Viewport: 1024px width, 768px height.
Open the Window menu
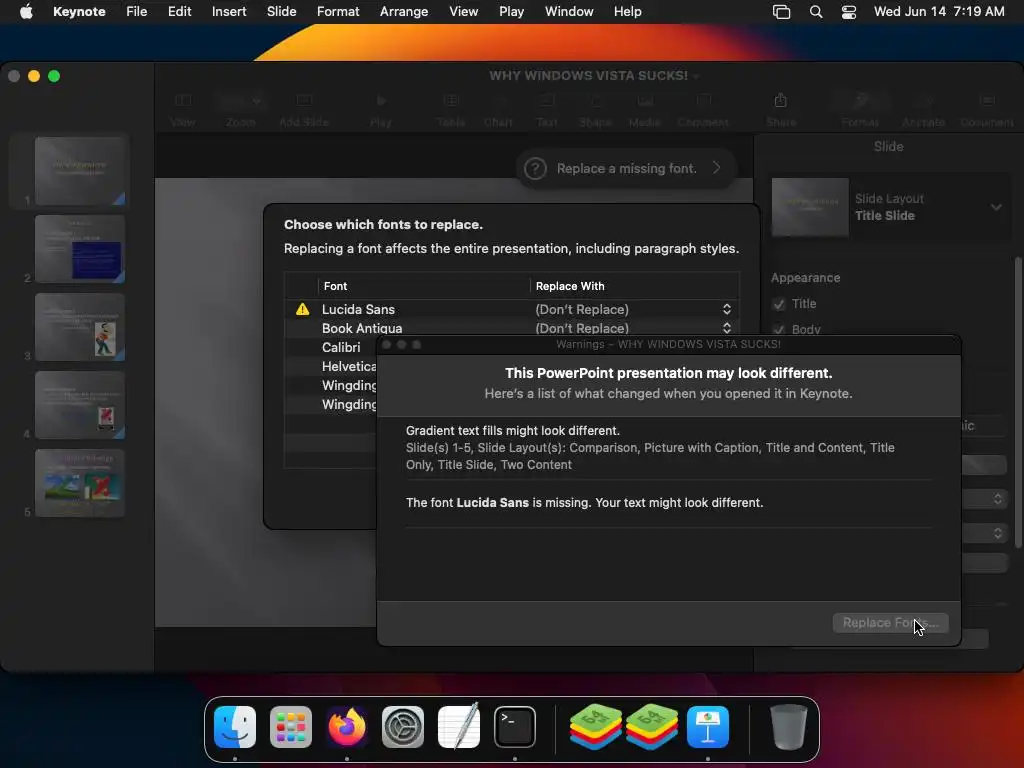tap(569, 11)
